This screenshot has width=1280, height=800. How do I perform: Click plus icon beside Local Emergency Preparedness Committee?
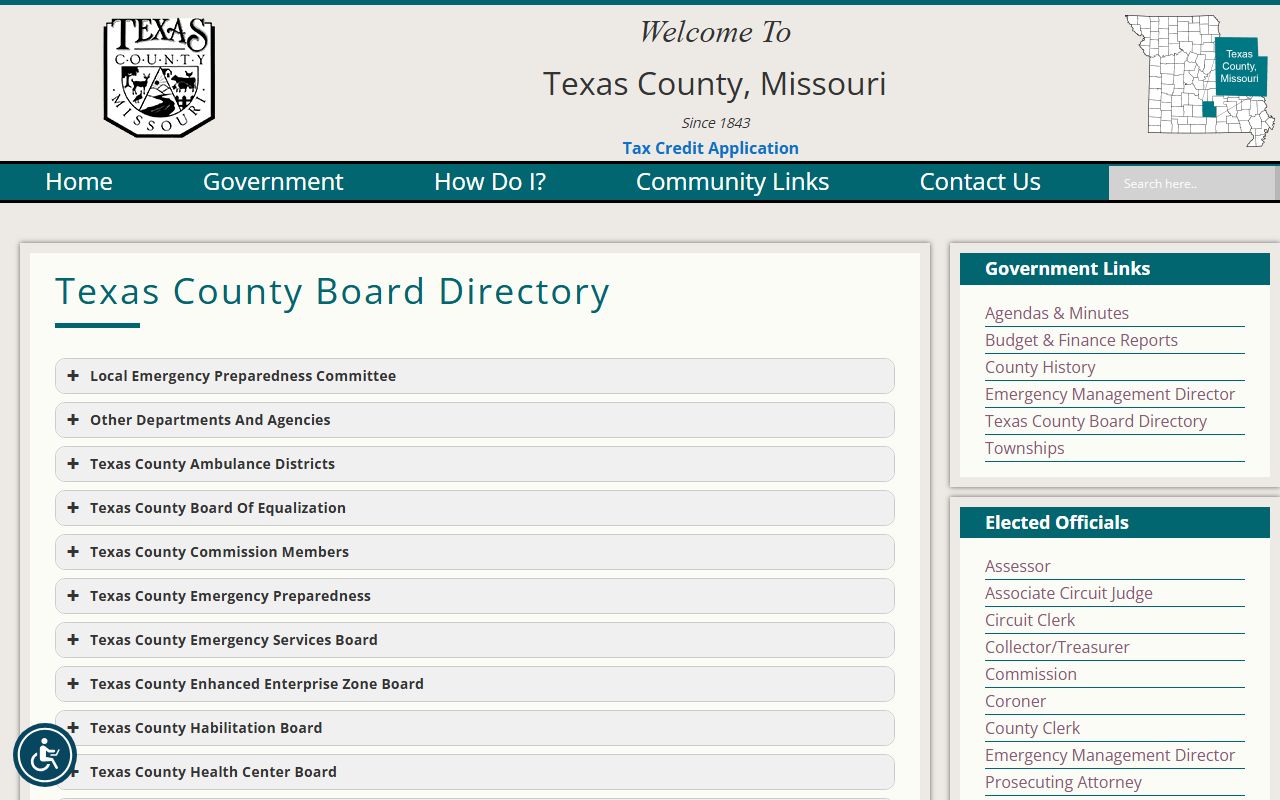coord(73,376)
